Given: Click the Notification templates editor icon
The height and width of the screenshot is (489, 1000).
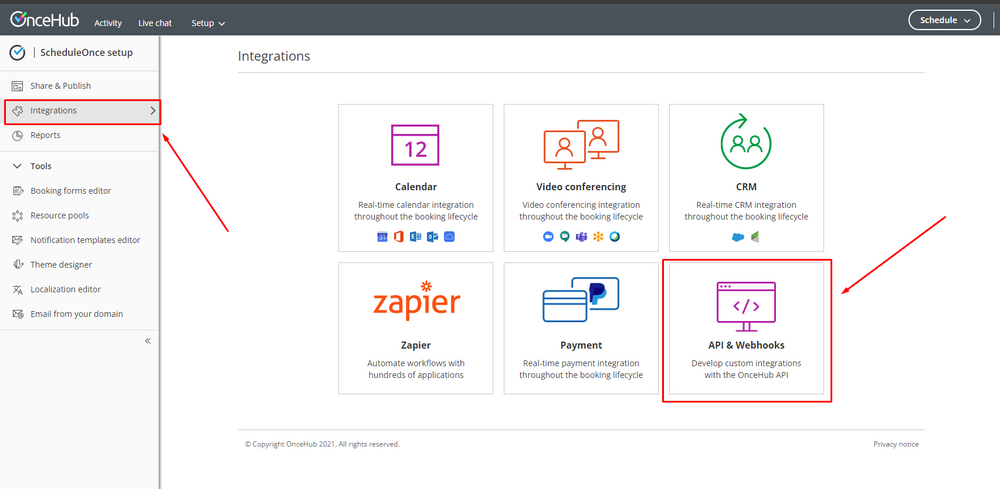Looking at the screenshot, I should point(17,240).
